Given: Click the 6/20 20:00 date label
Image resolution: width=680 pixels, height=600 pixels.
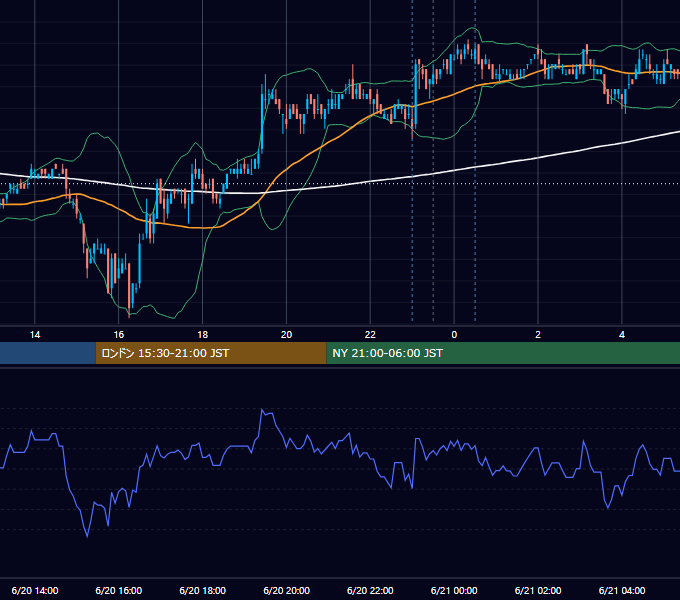Looking at the screenshot, I should point(286,590).
